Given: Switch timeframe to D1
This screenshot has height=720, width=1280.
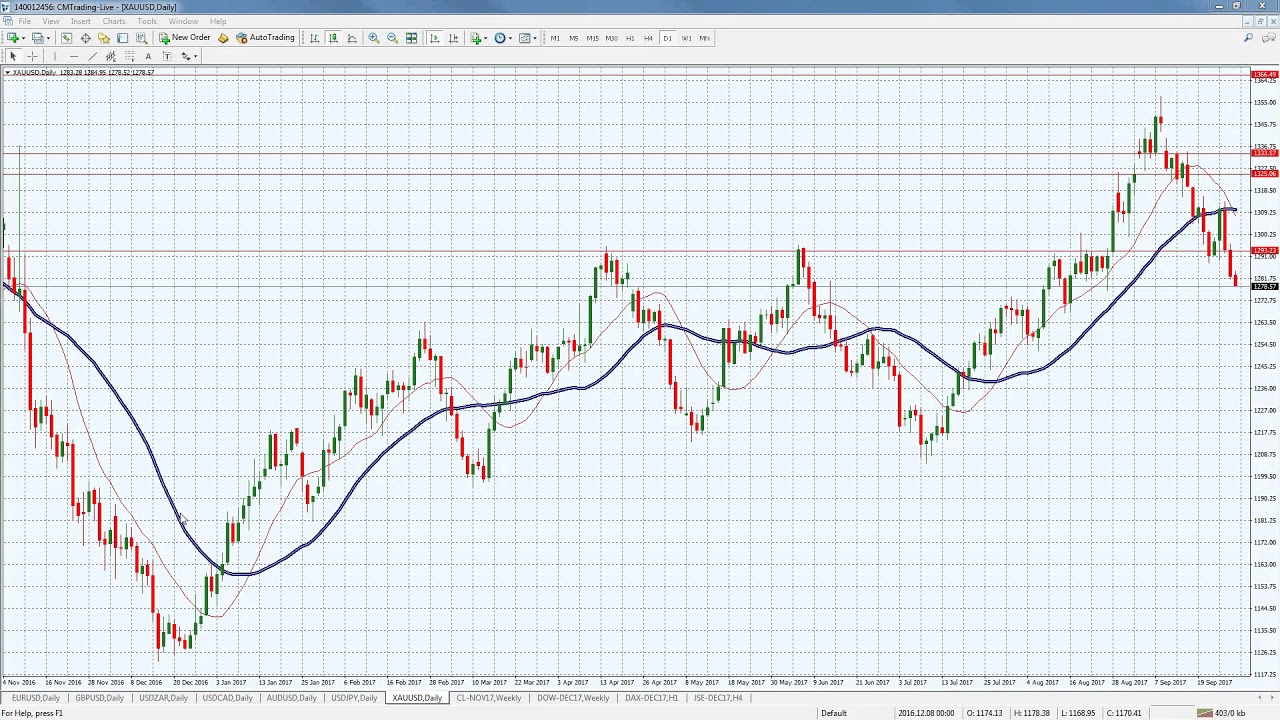Looking at the screenshot, I should [x=667, y=38].
